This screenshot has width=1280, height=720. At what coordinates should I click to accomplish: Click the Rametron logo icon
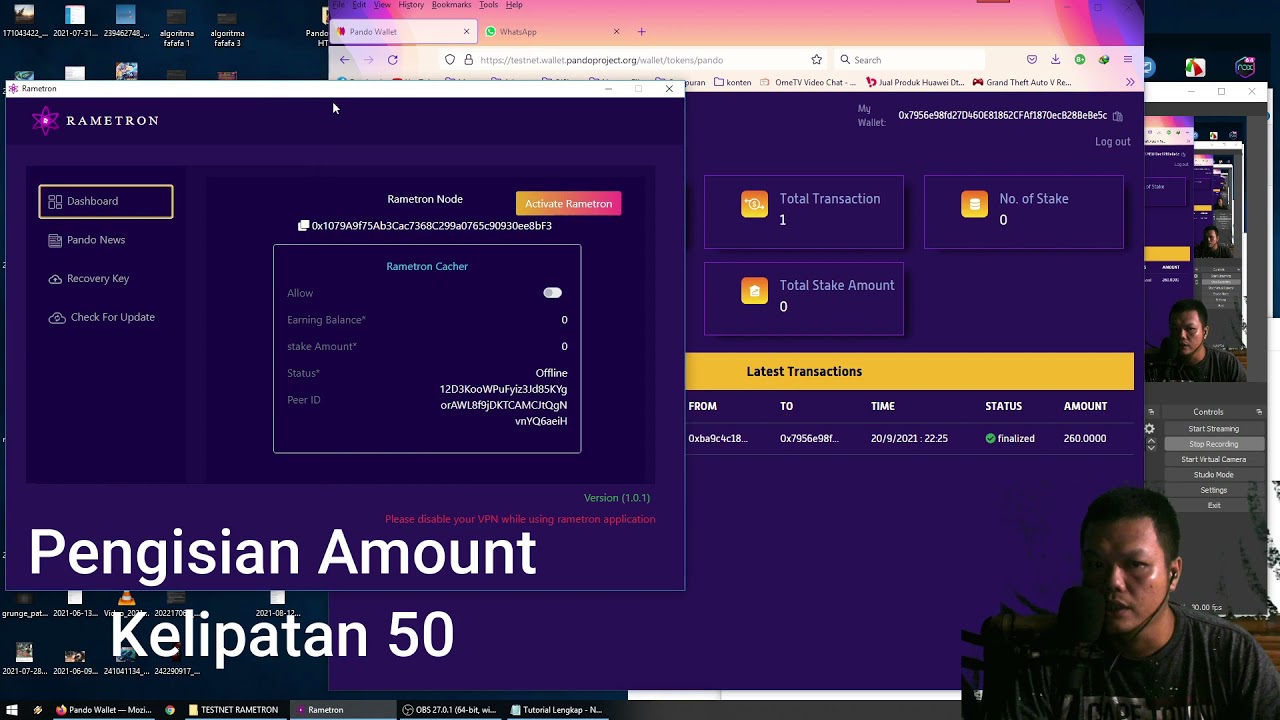click(x=45, y=120)
